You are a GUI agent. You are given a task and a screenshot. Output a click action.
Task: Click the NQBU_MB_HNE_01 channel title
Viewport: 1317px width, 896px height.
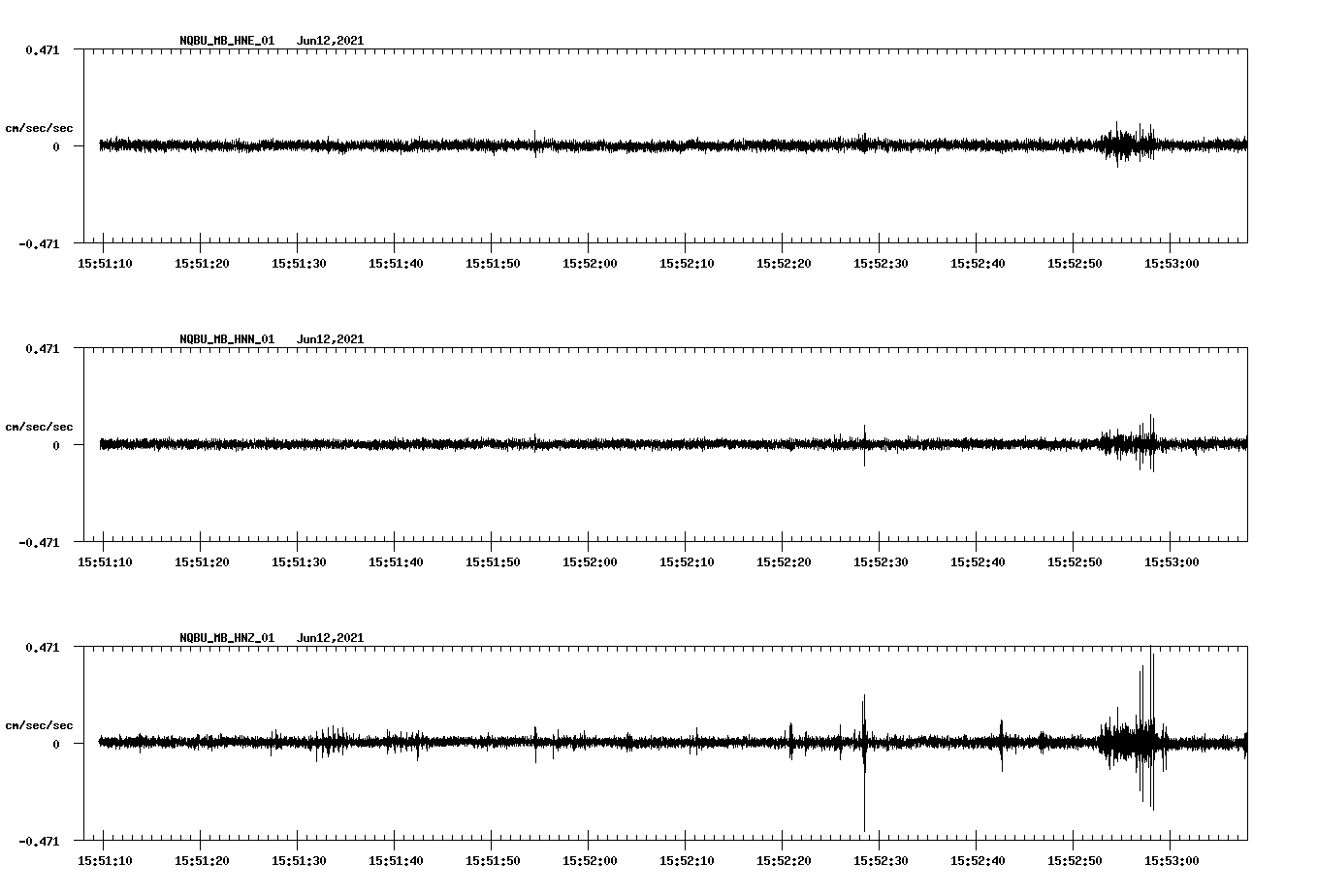click(x=227, y=41)
